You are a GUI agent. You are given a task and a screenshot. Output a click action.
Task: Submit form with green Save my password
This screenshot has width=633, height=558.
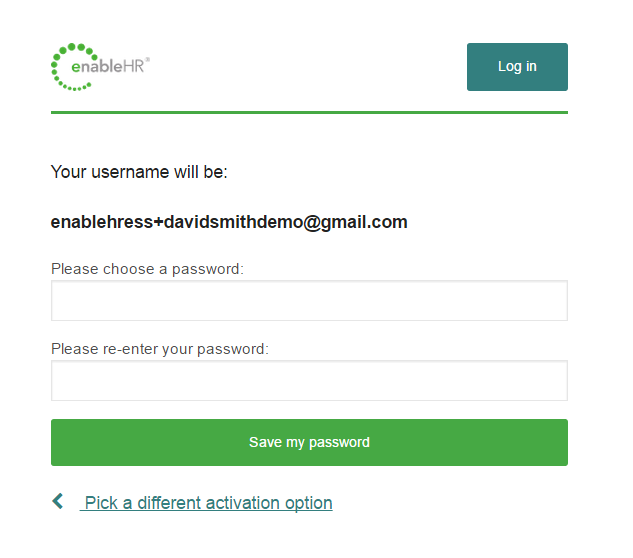click(x=309, y=443)
